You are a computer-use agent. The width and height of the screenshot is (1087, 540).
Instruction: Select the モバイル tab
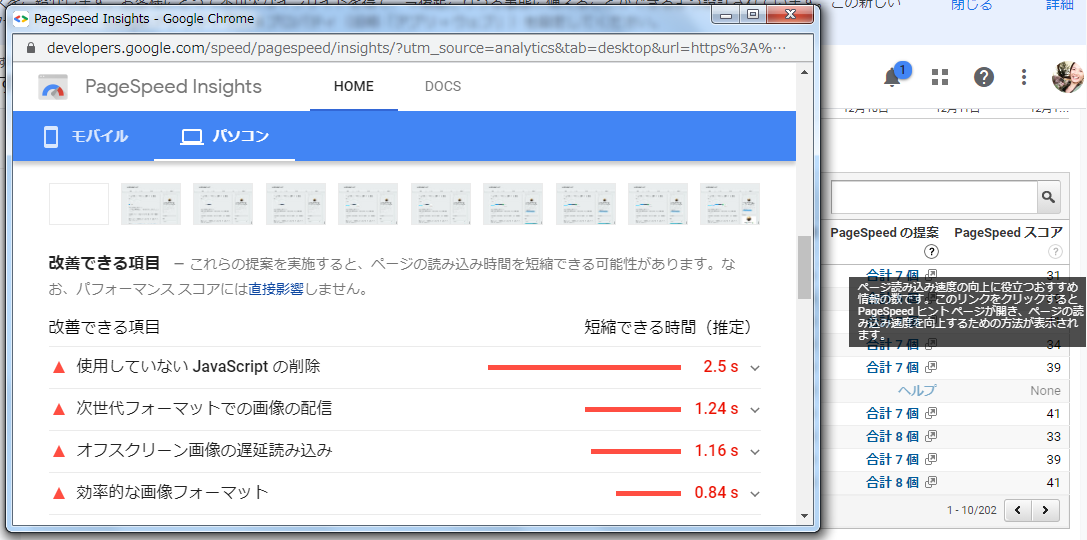pos(87,137)
